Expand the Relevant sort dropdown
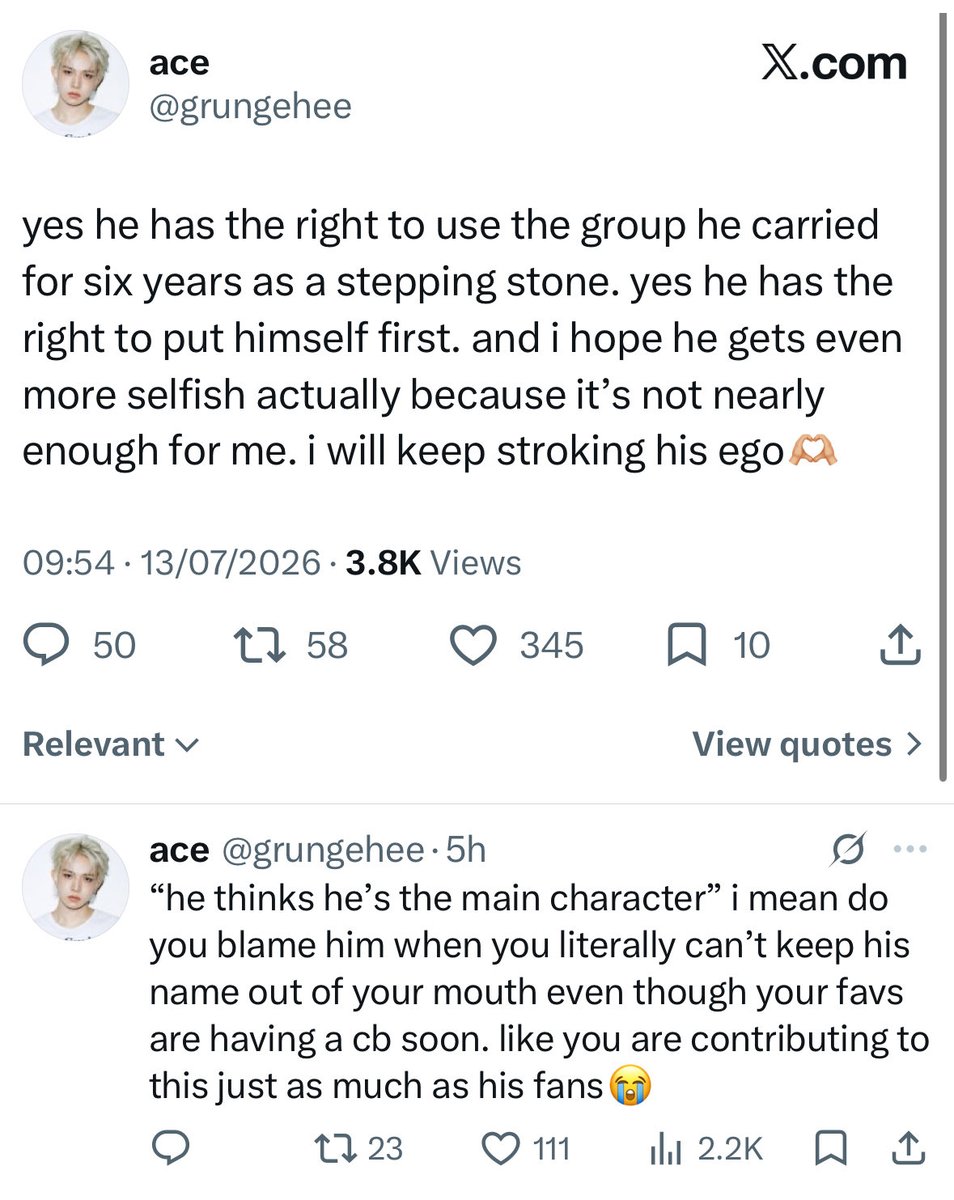This screenshot has height=1200, width=954. 111,745
